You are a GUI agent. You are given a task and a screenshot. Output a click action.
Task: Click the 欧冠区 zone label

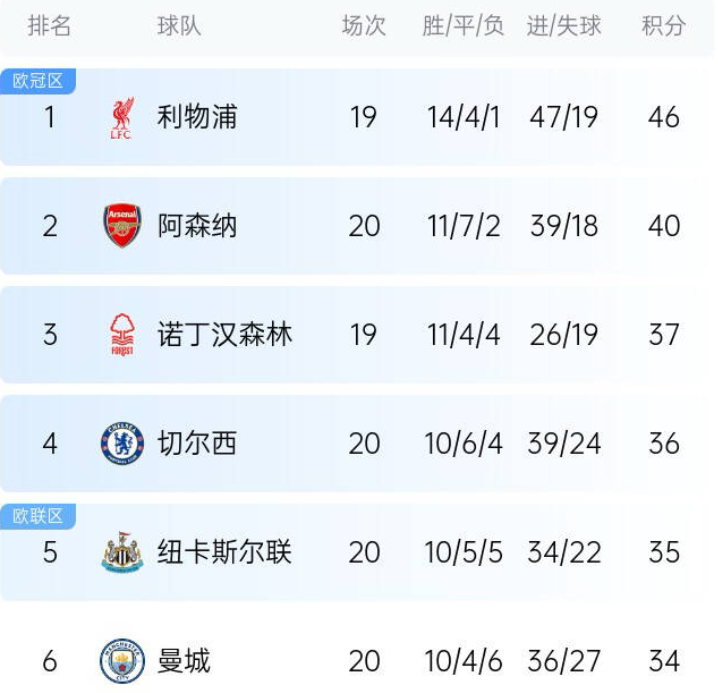(38, 81)
